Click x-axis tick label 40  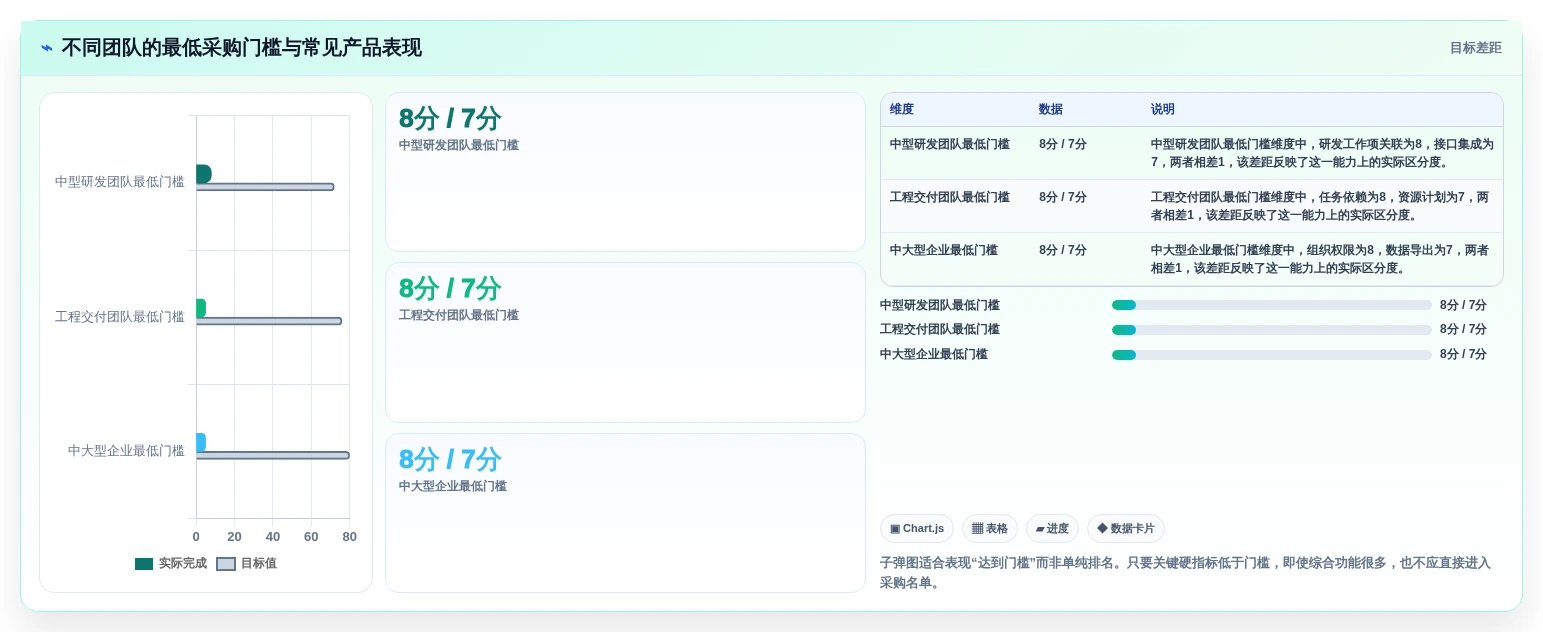coord(273,537)
